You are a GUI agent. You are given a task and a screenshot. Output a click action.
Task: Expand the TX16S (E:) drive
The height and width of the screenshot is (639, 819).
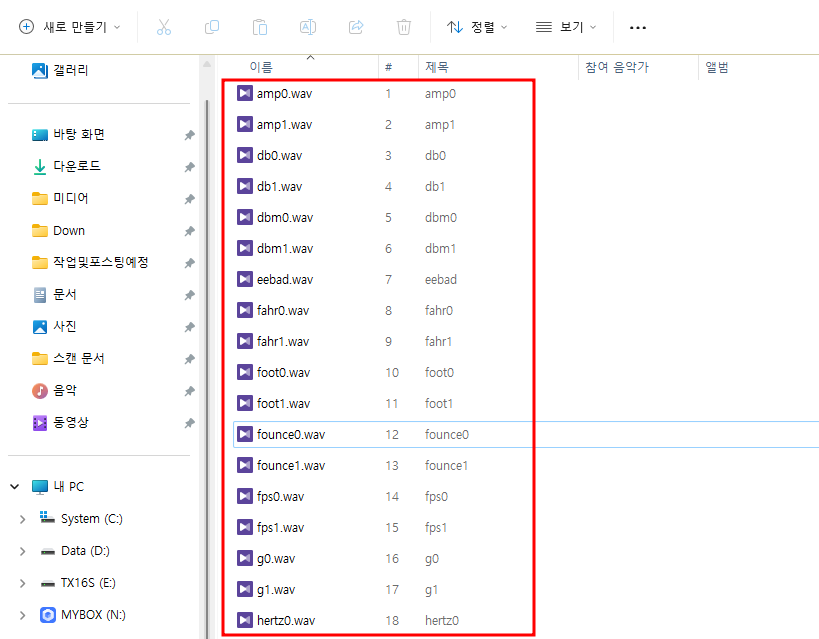22,583
